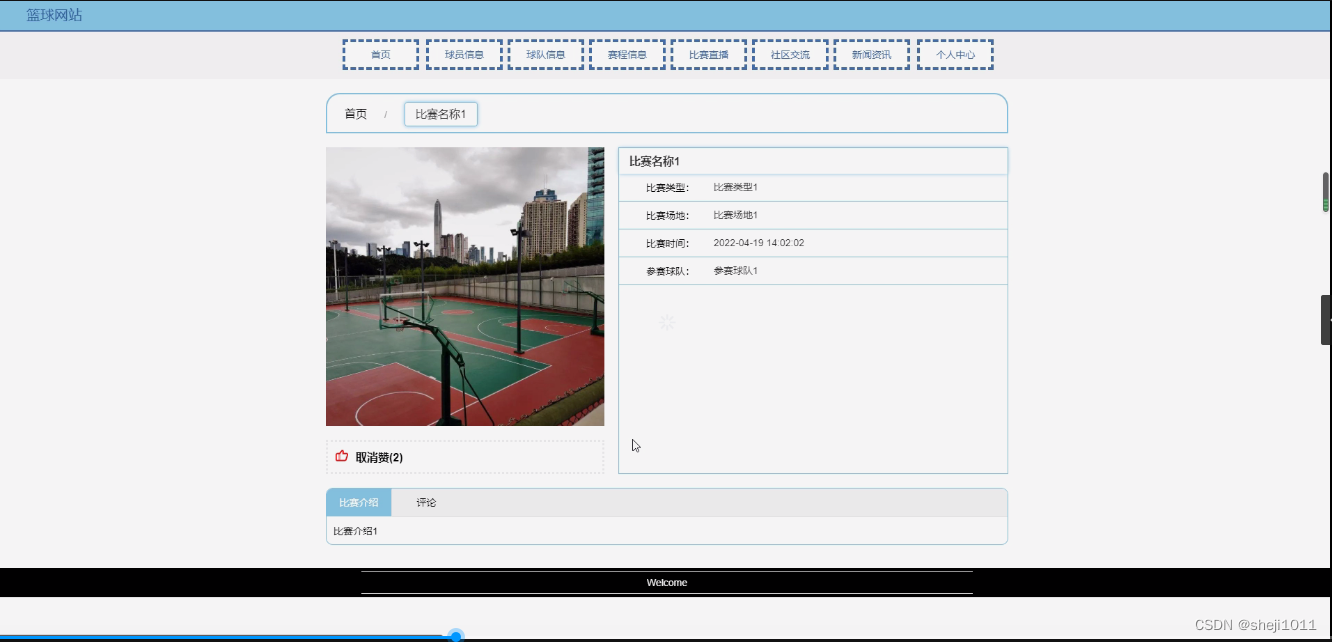Open the 首页 navigation item
The height and width of the screenshot is (642, 1332).
[x=380, y=54]
